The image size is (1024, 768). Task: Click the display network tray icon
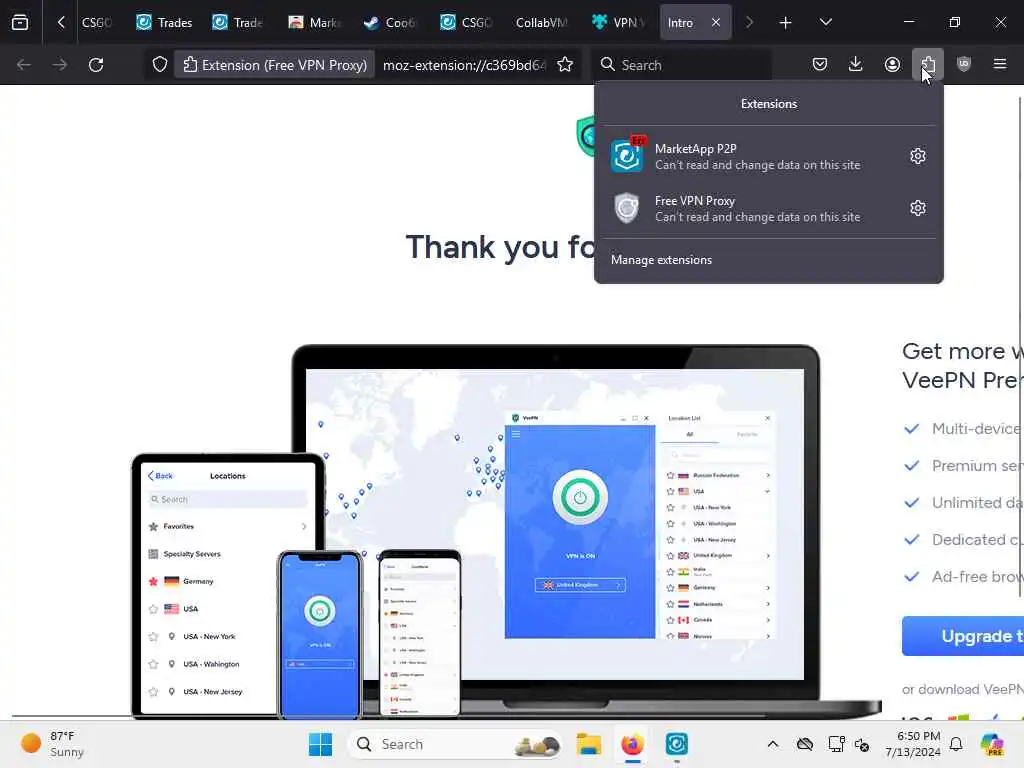(x=835, y=744)
